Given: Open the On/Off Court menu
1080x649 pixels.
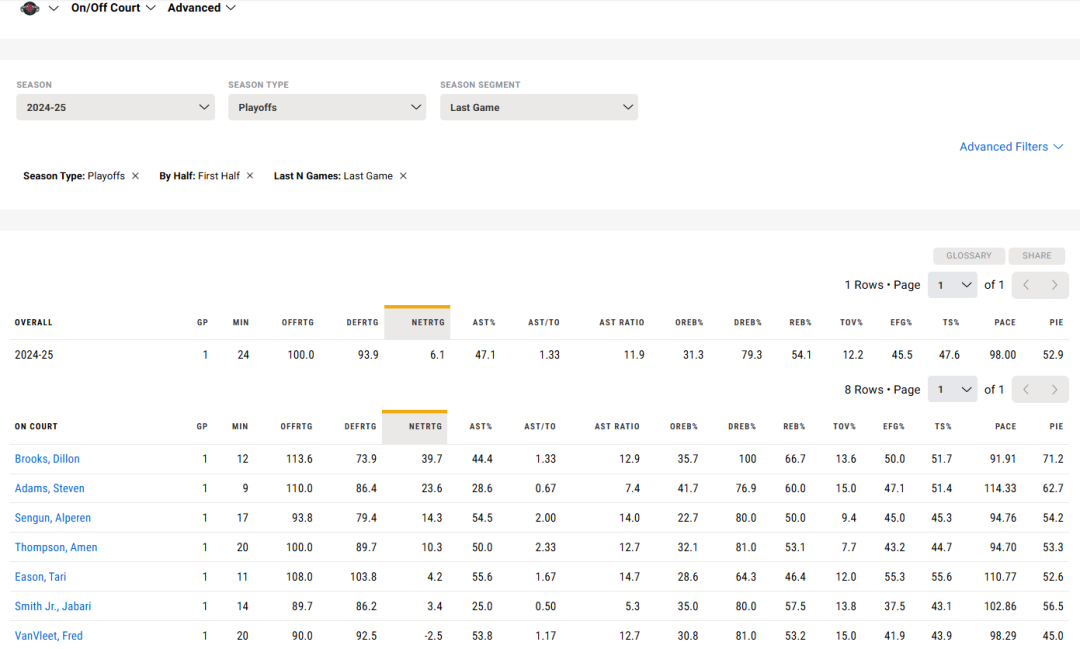Looking at the screenshot, I should click(x=113, y=8).
